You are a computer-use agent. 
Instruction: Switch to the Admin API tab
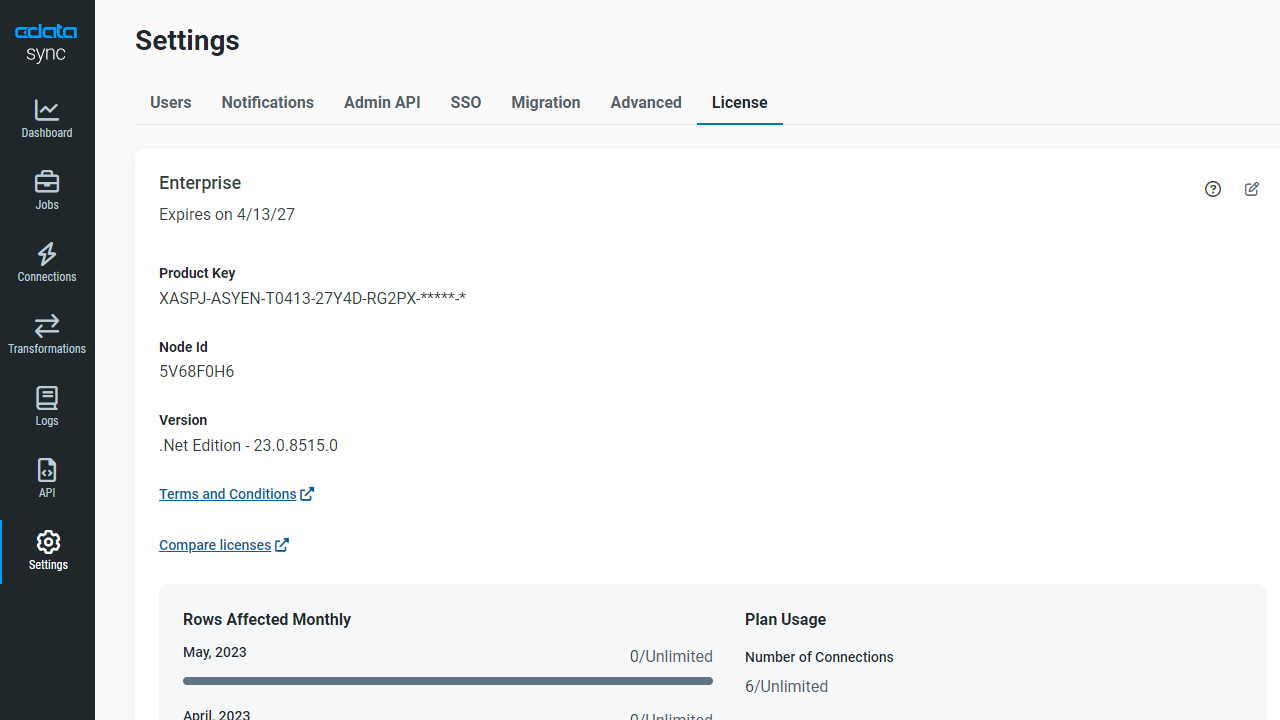click(382, 103)
